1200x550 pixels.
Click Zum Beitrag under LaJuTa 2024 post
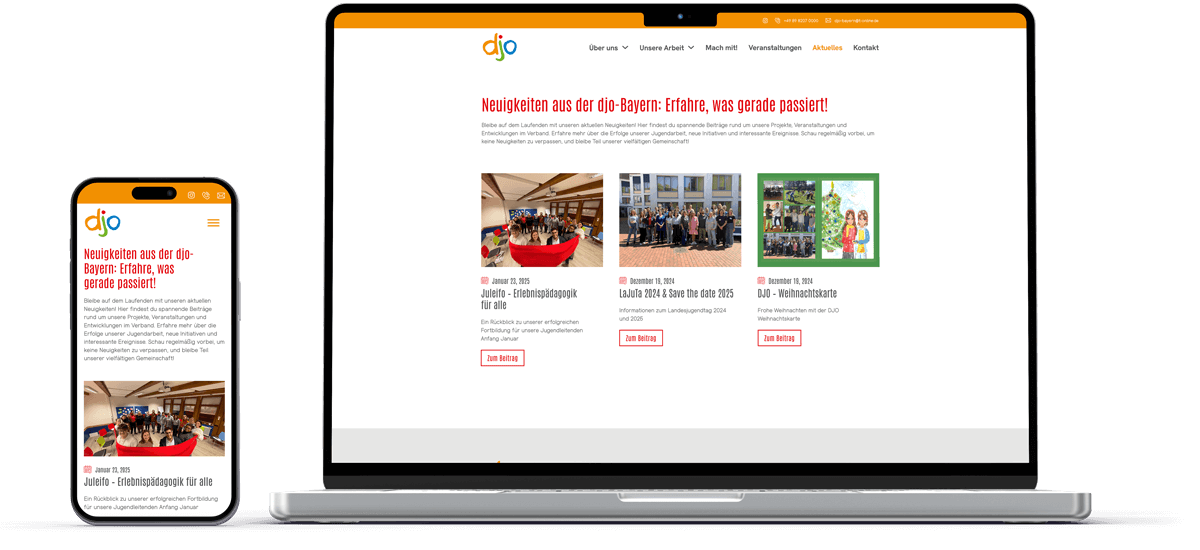[641, 338]
